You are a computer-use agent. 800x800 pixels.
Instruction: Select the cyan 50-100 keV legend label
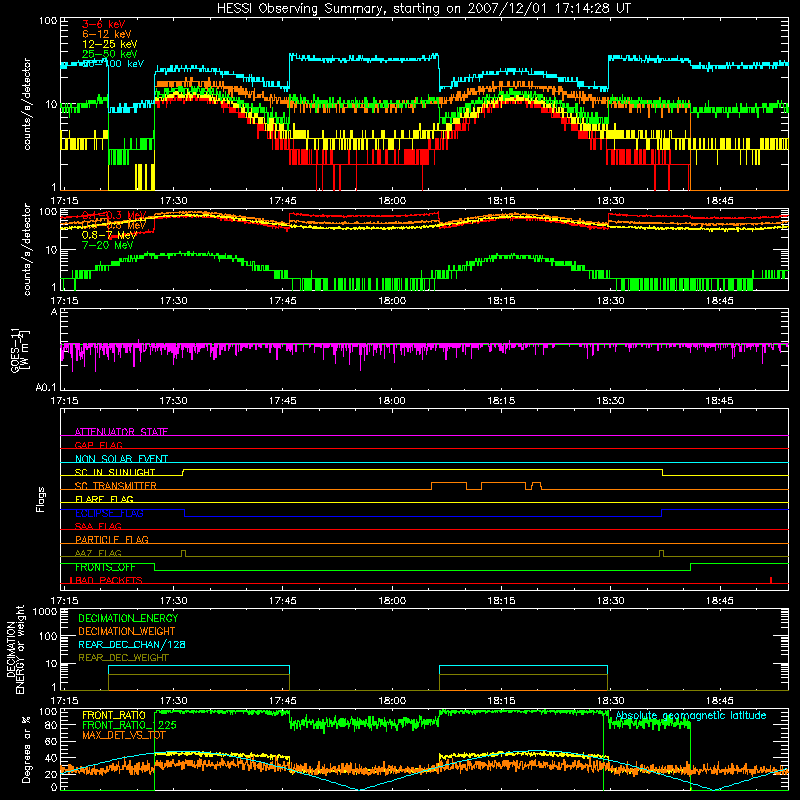(113, 64)
